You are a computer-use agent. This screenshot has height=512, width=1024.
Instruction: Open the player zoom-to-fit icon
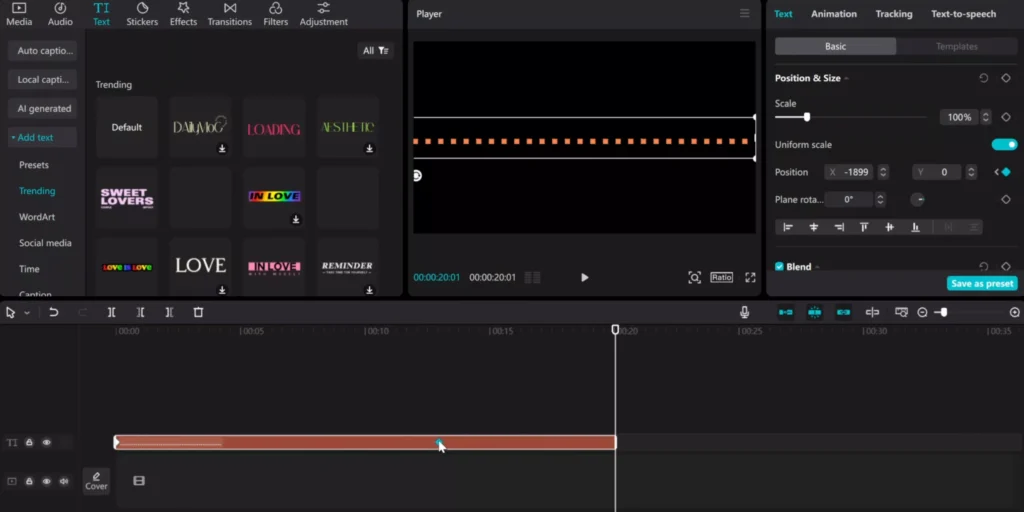(x=694, y=278)
